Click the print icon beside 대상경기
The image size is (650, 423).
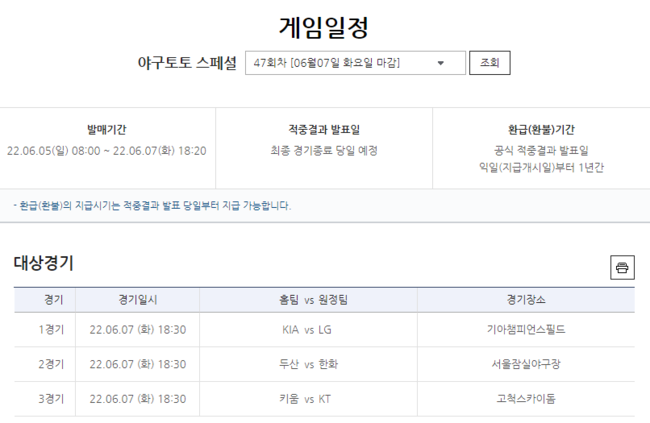point(622,267)
